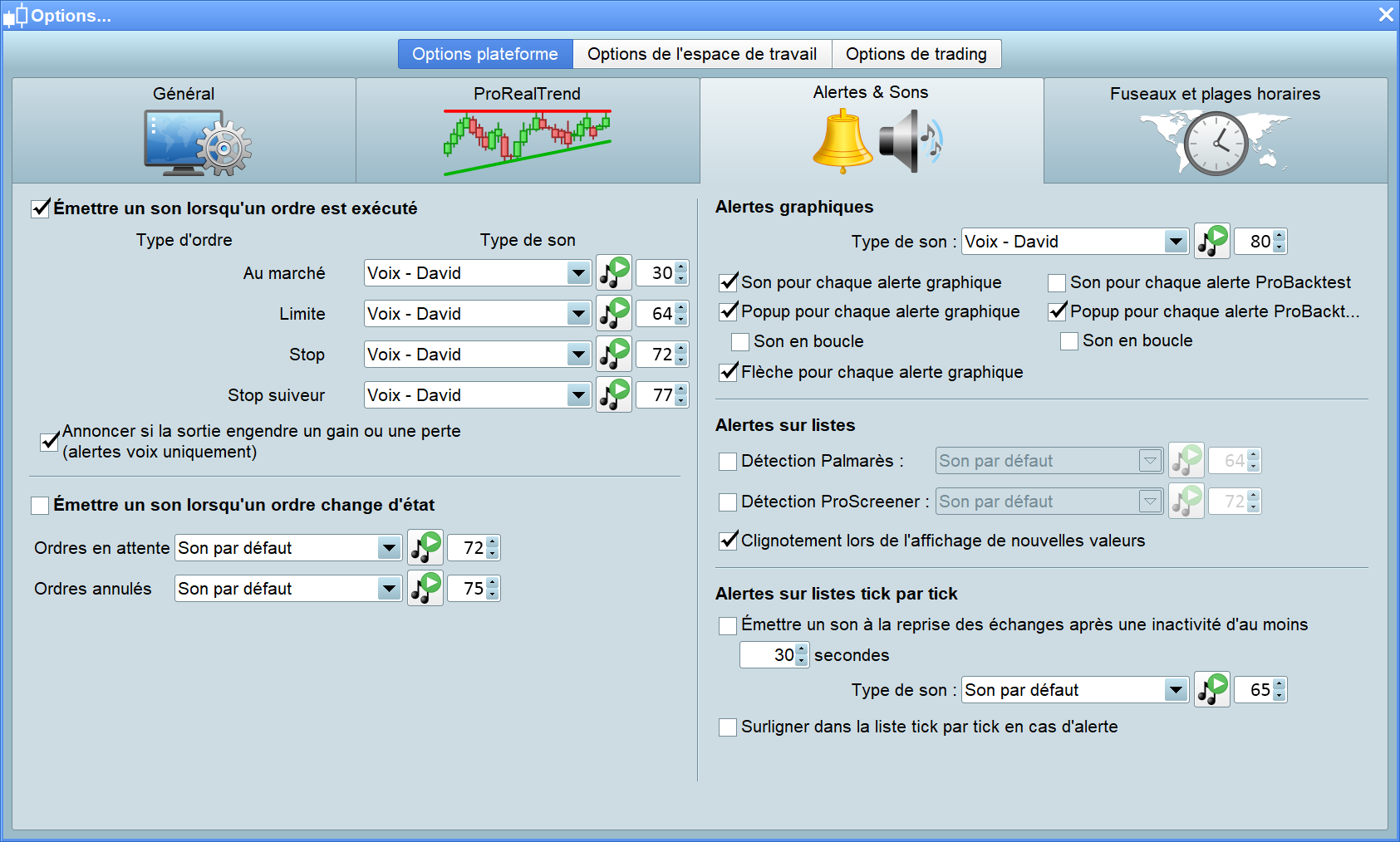This screenshot has height=842, width=1400.
Task: Play the Stop order sound preview
Action: point(614,354)
